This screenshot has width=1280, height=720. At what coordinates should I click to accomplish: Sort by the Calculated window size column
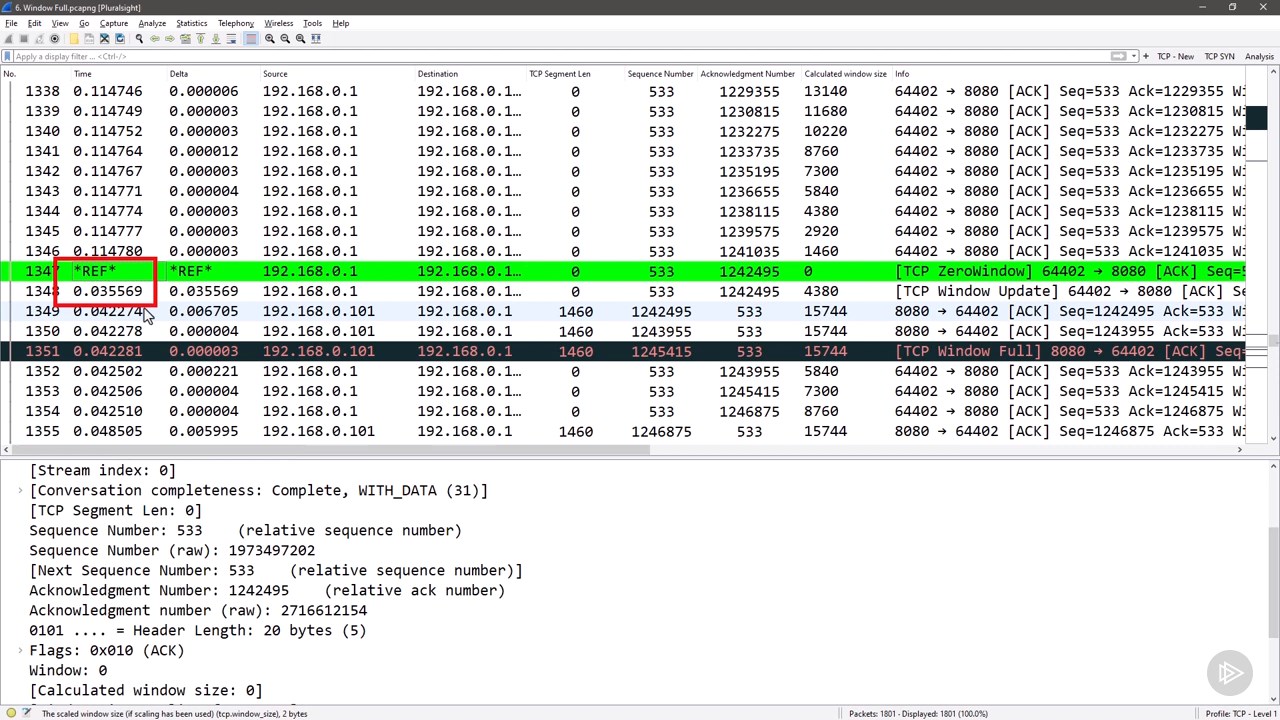845,73
